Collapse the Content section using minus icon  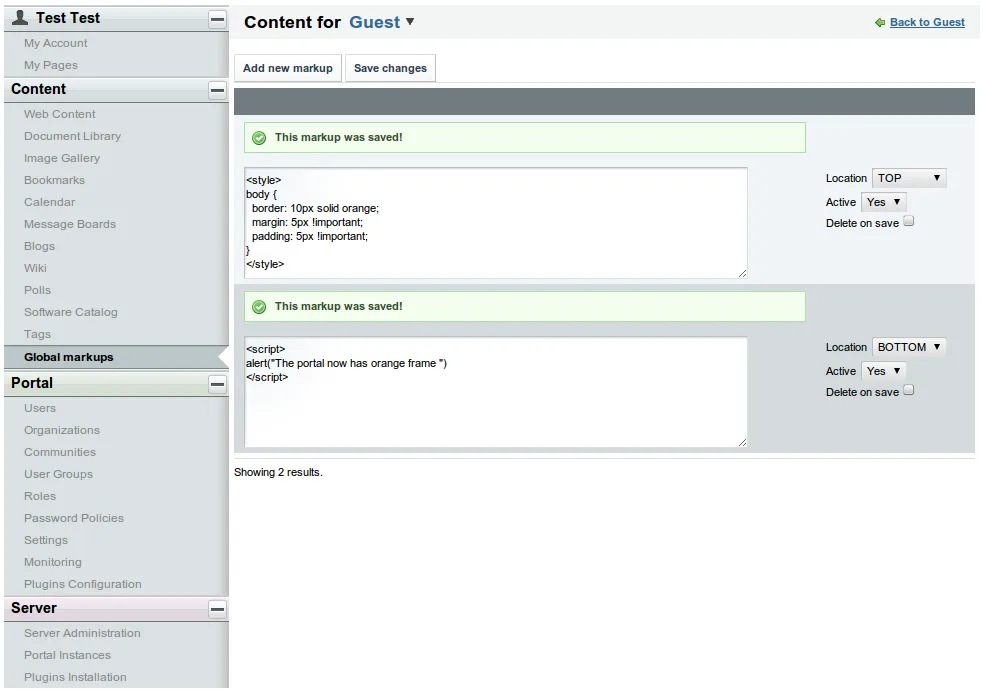pos(217,90)
